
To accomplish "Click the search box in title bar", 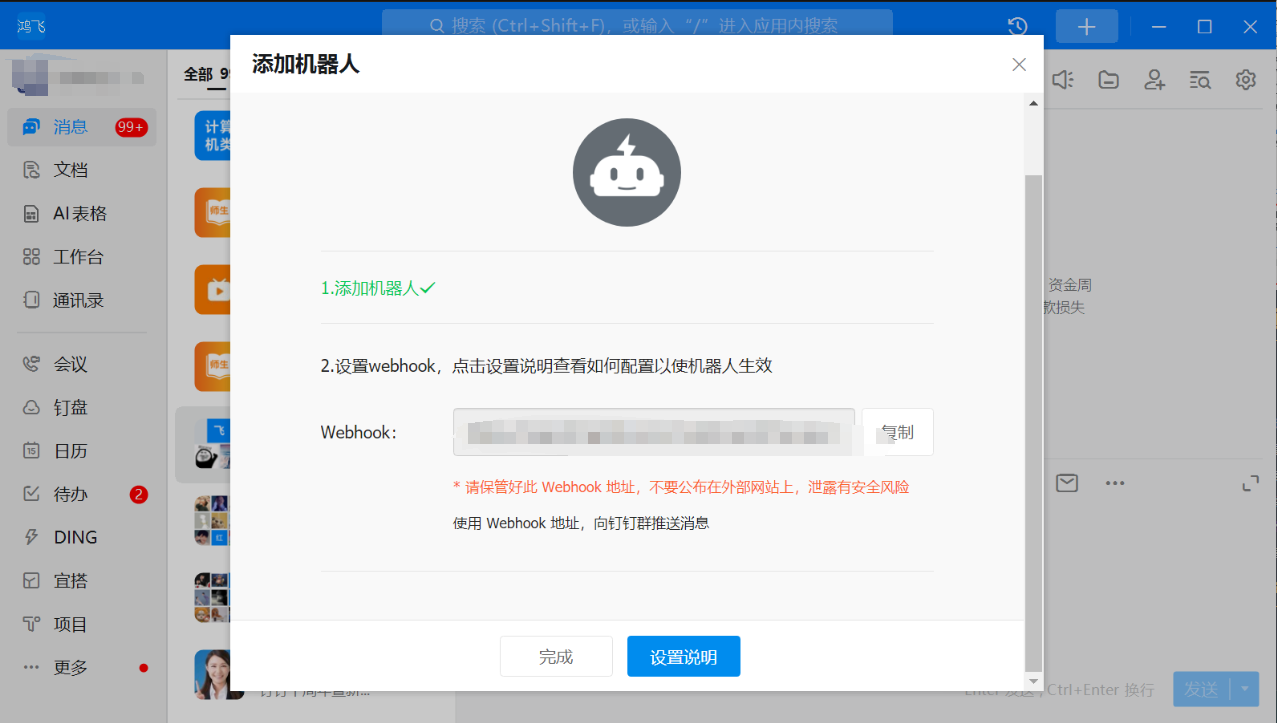I will (637, 26).
